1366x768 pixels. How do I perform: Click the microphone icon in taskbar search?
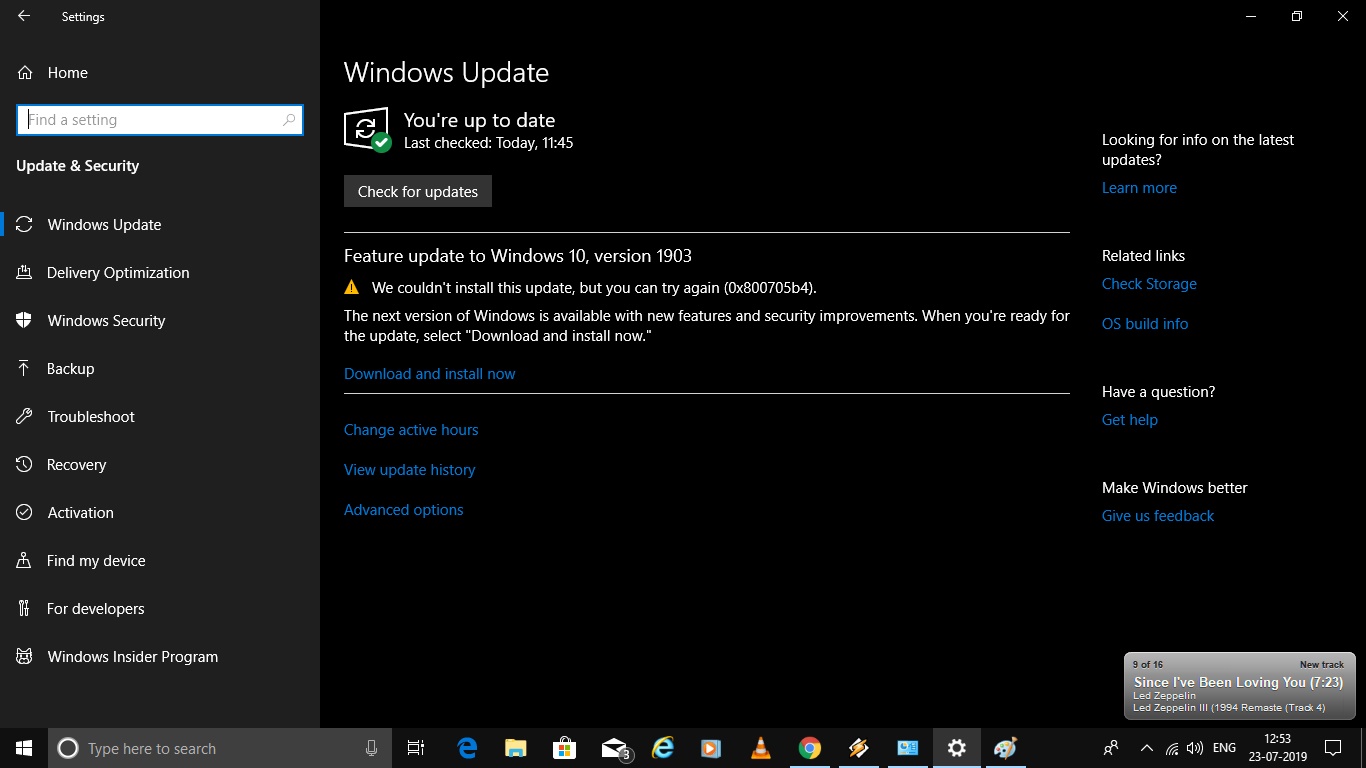click(x=371, y=748)
